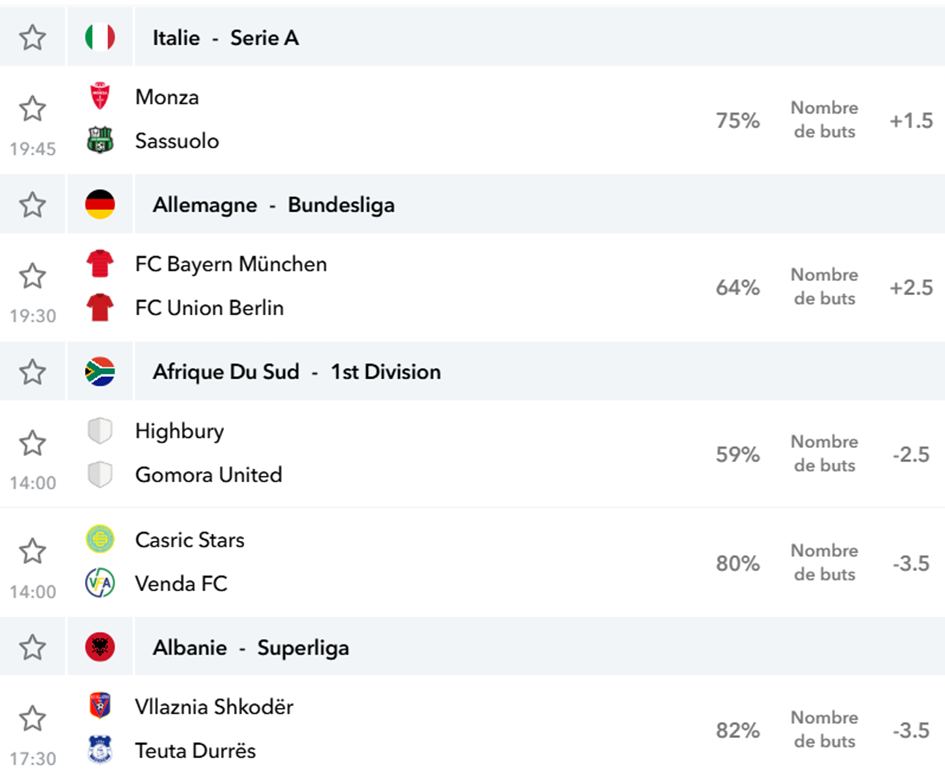This screenshot has width=945, height=778.
Task: Open FC Union Berlin team page
Action: 209,308
